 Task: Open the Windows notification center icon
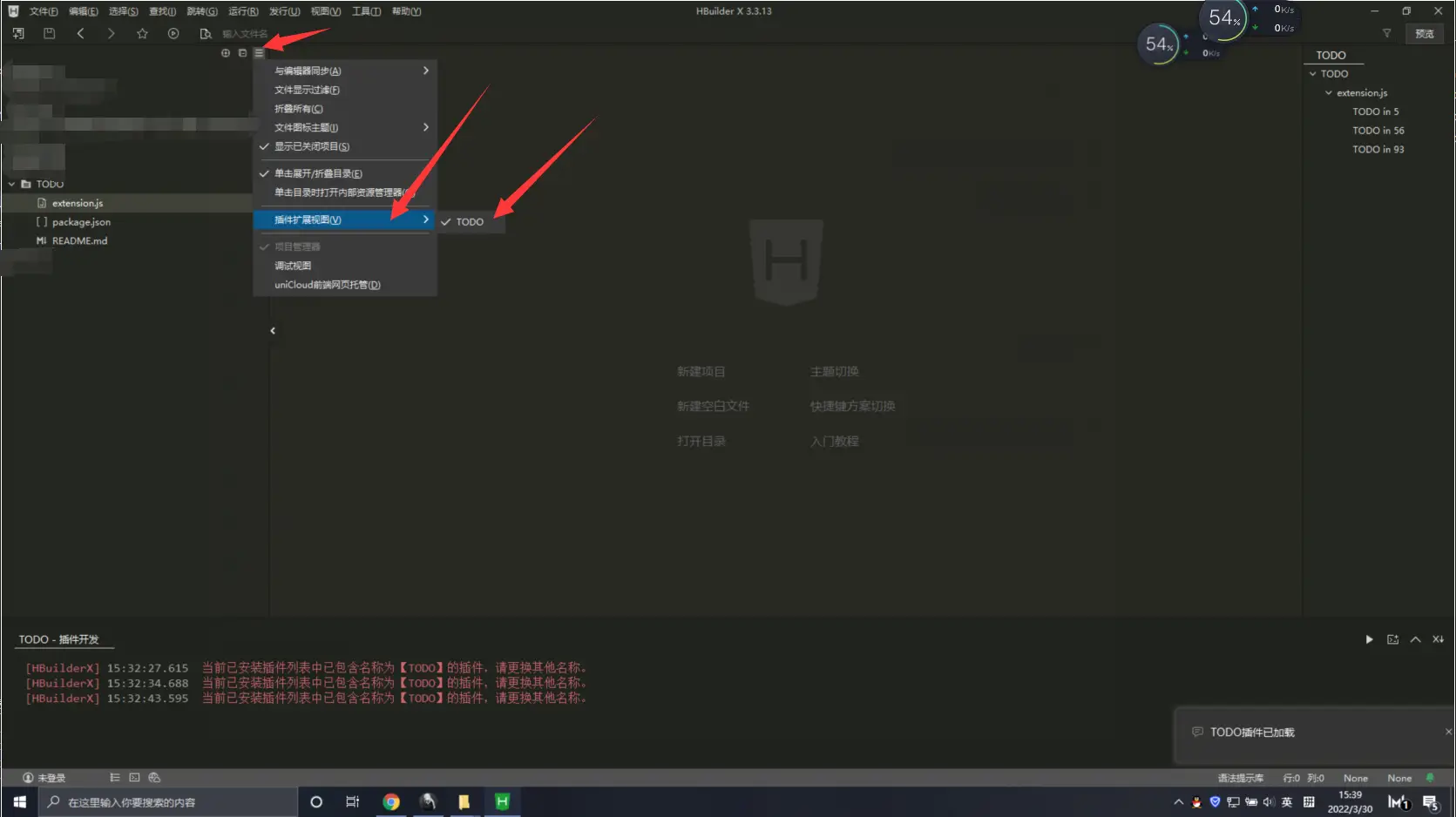click(x=1430, y=802)
